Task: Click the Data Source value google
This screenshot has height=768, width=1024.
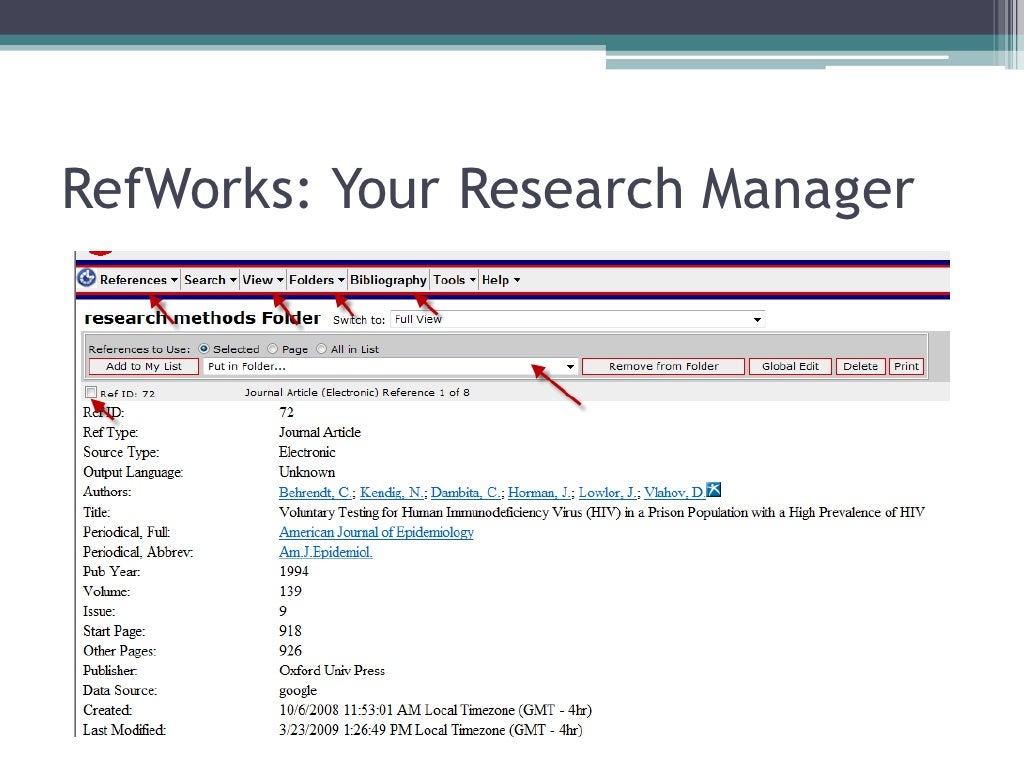Action: pyautogui.click(x=298, y=691)
